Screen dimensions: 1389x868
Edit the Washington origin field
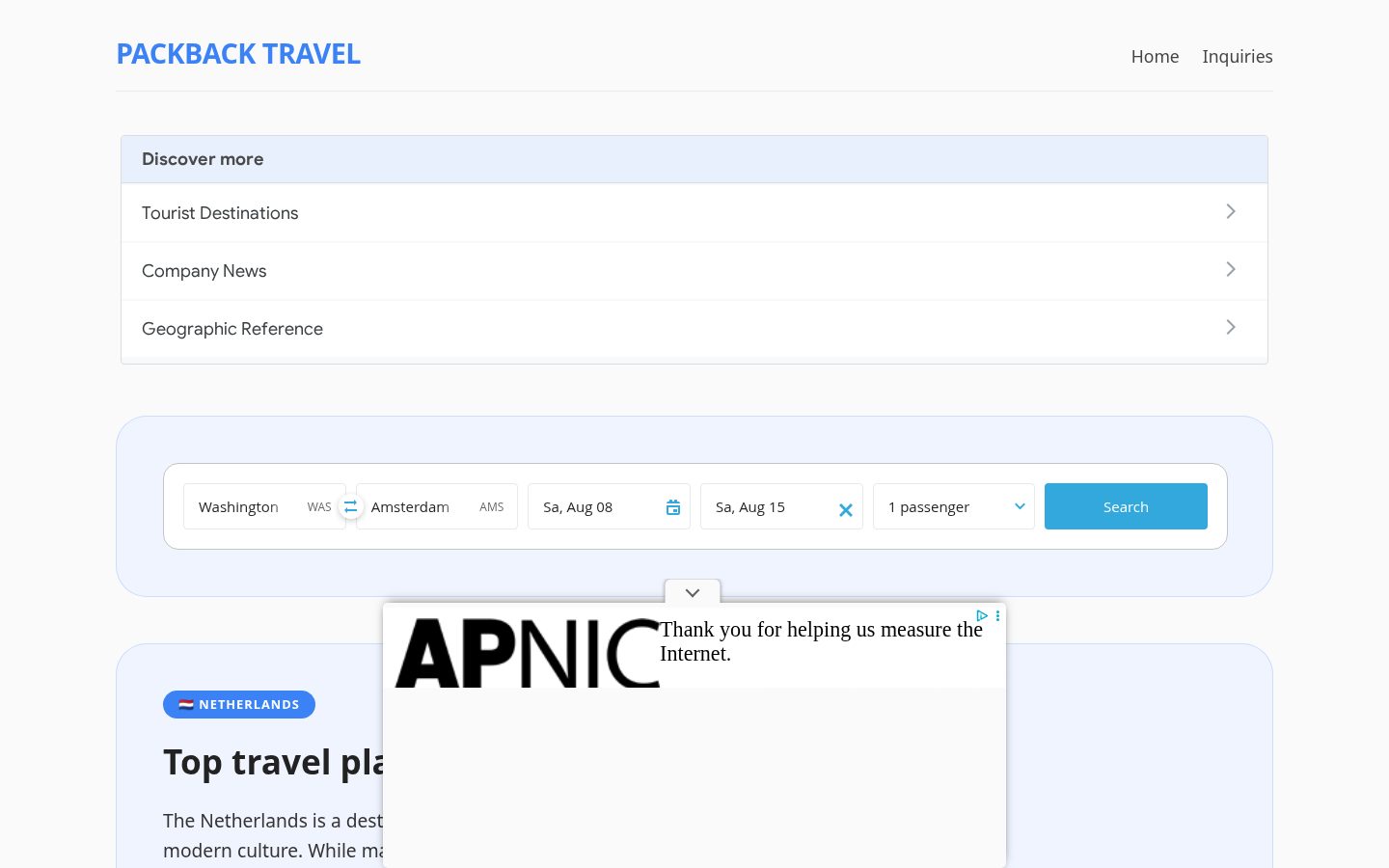tap(264, 506)
